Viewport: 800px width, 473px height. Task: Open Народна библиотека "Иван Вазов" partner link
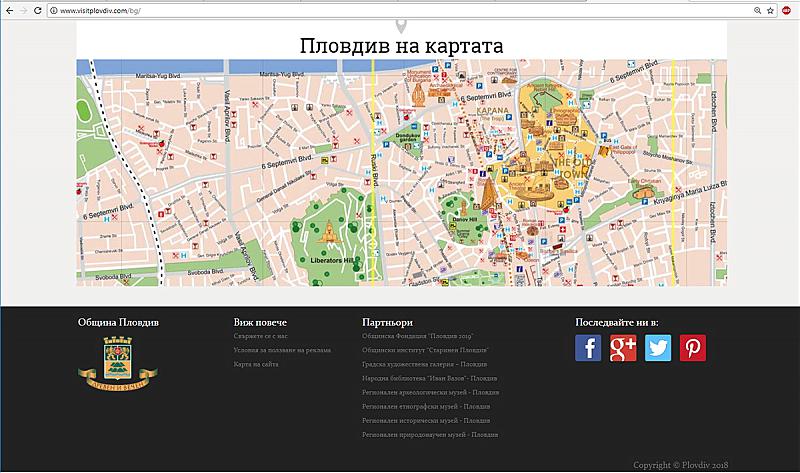click(430, 378)
